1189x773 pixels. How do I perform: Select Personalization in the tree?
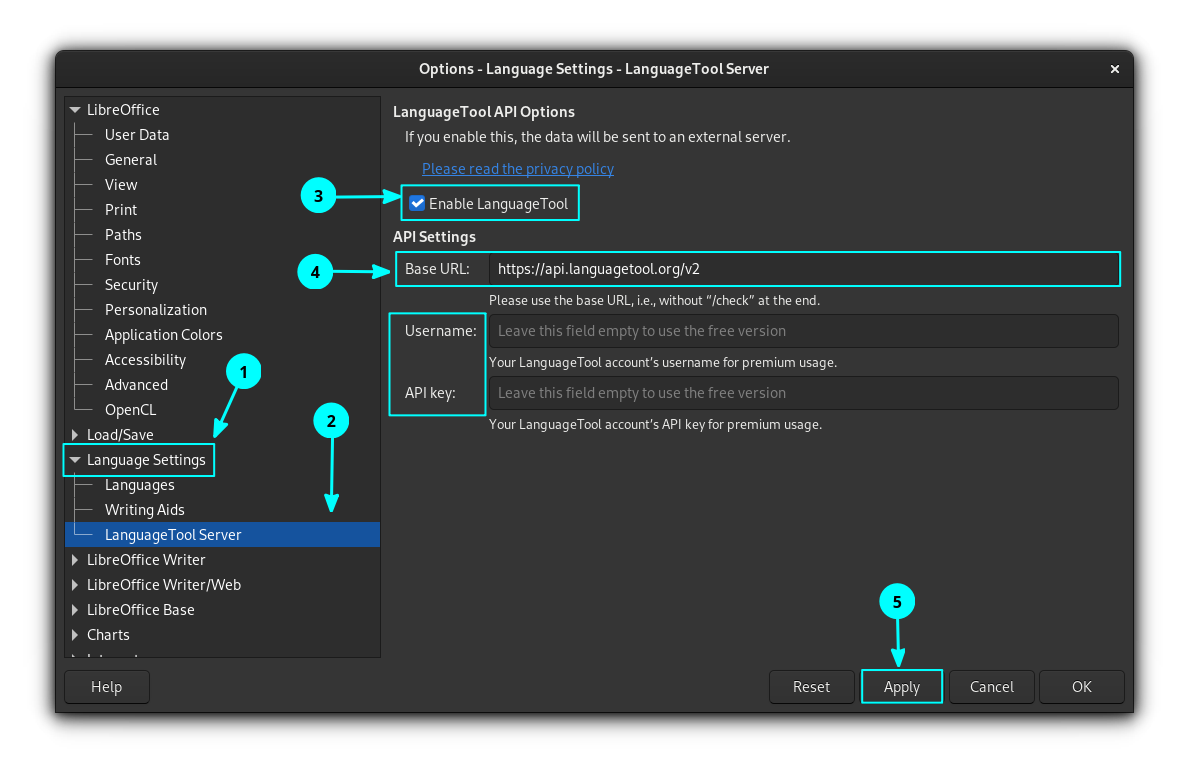[156, 310]
